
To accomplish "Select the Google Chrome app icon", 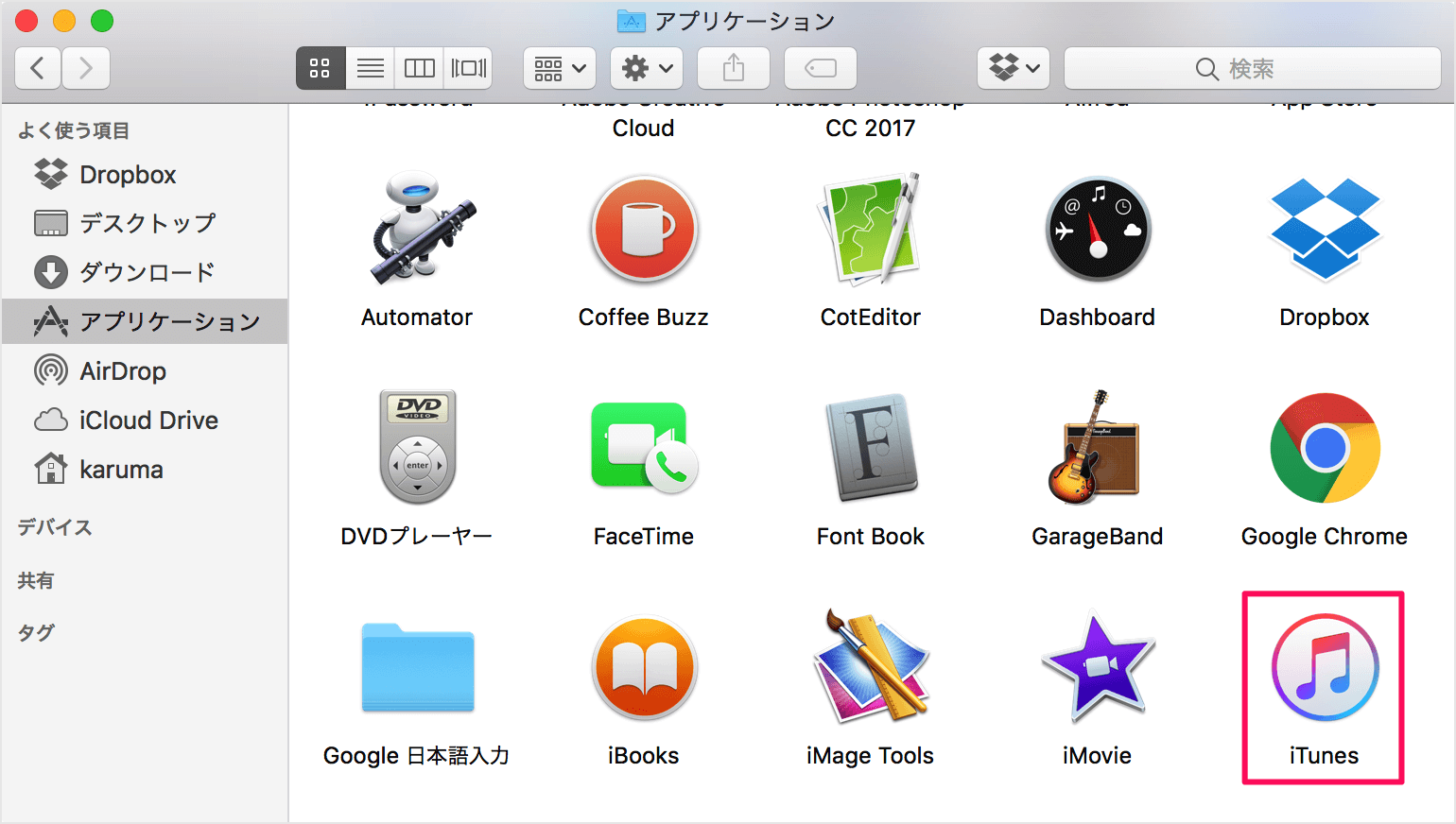I will pos(1325,448).
